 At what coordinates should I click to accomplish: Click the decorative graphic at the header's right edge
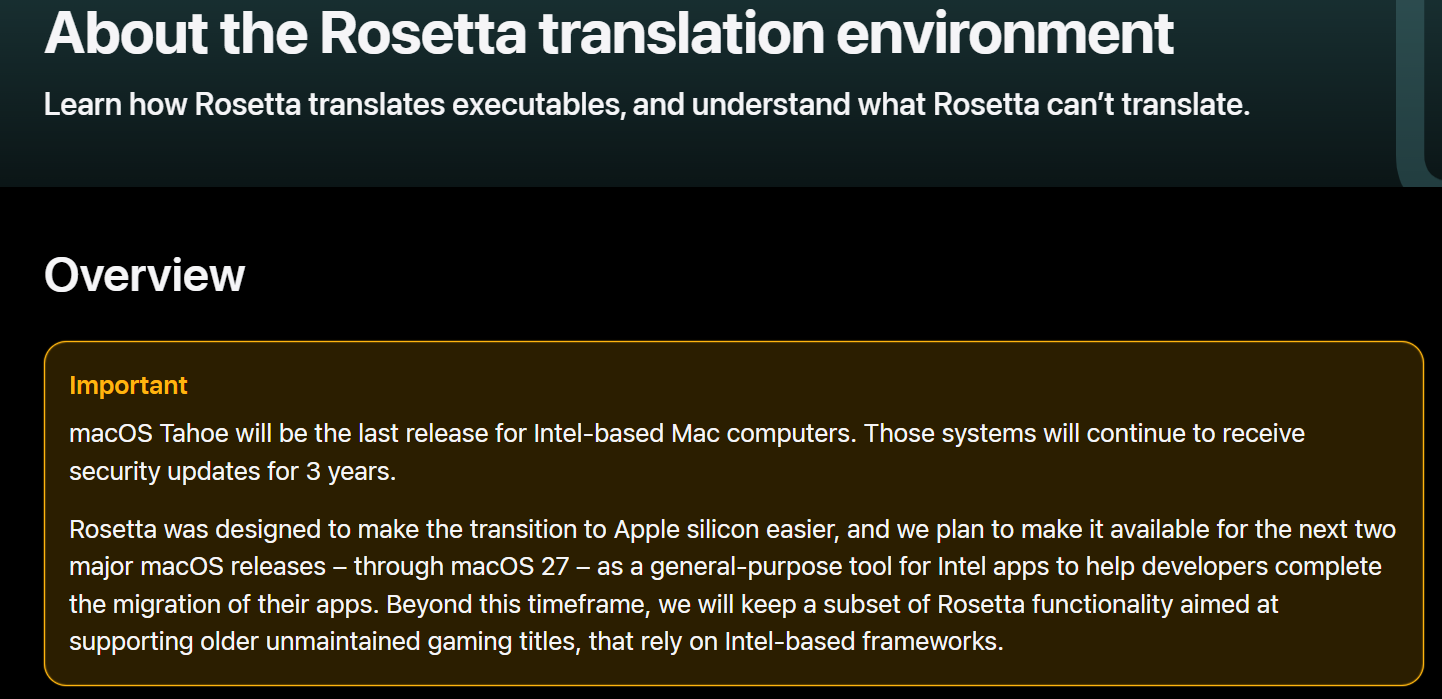click(x=1418, y=90)
